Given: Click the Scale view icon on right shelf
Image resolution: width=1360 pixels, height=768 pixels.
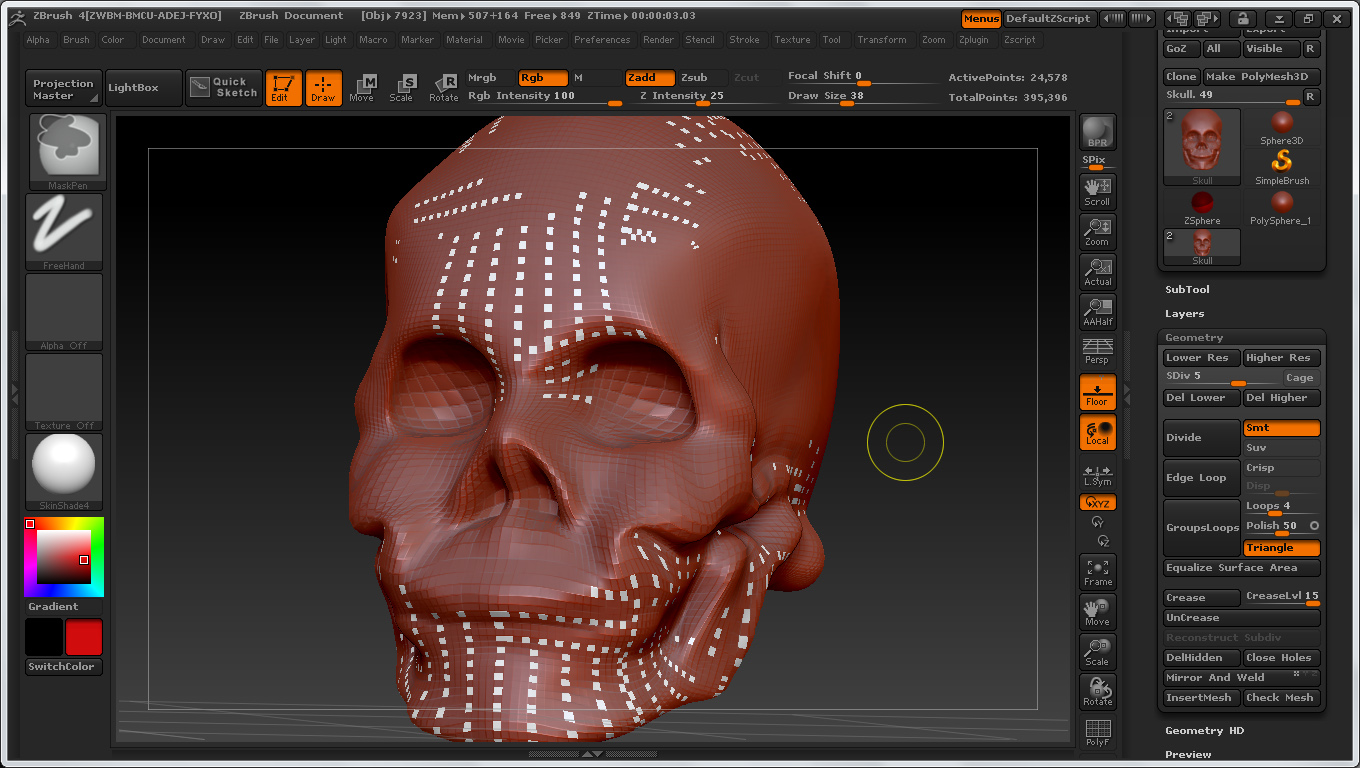Looking at the screenshot, I should click(x=1098, y=652).
